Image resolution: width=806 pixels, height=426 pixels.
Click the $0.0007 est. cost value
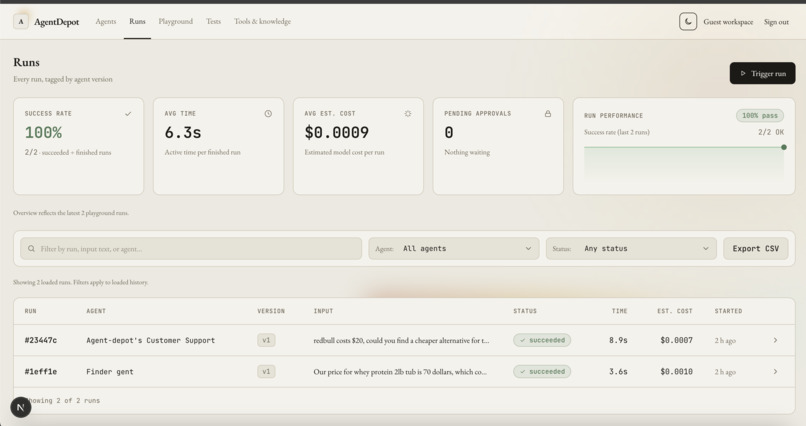[x=676, y=340]
